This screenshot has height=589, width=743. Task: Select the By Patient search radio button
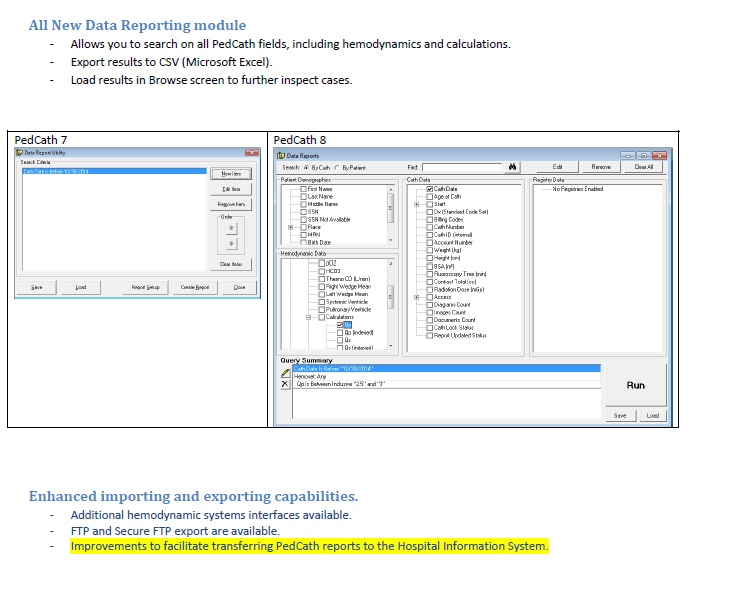pos(337,167)
